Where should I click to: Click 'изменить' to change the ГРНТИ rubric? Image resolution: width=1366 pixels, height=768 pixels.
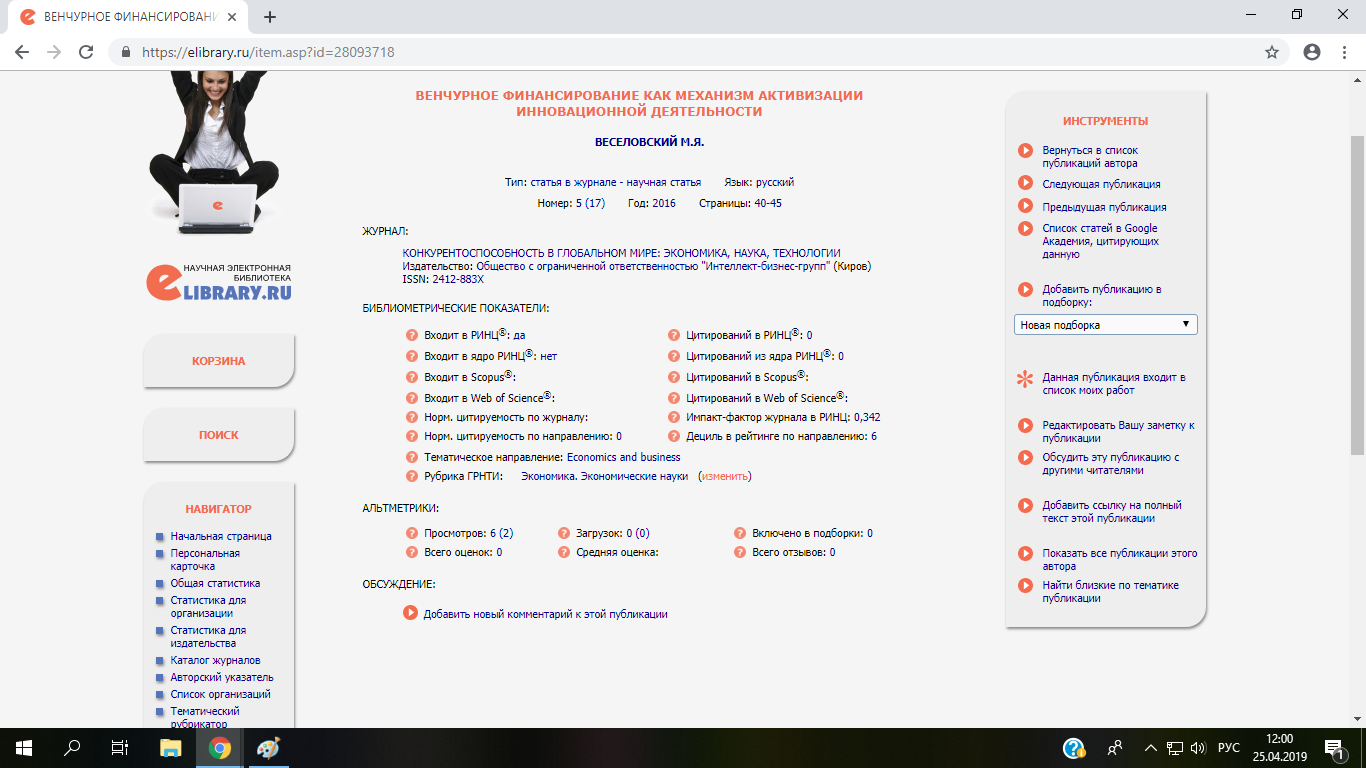[x=726, y=476]
